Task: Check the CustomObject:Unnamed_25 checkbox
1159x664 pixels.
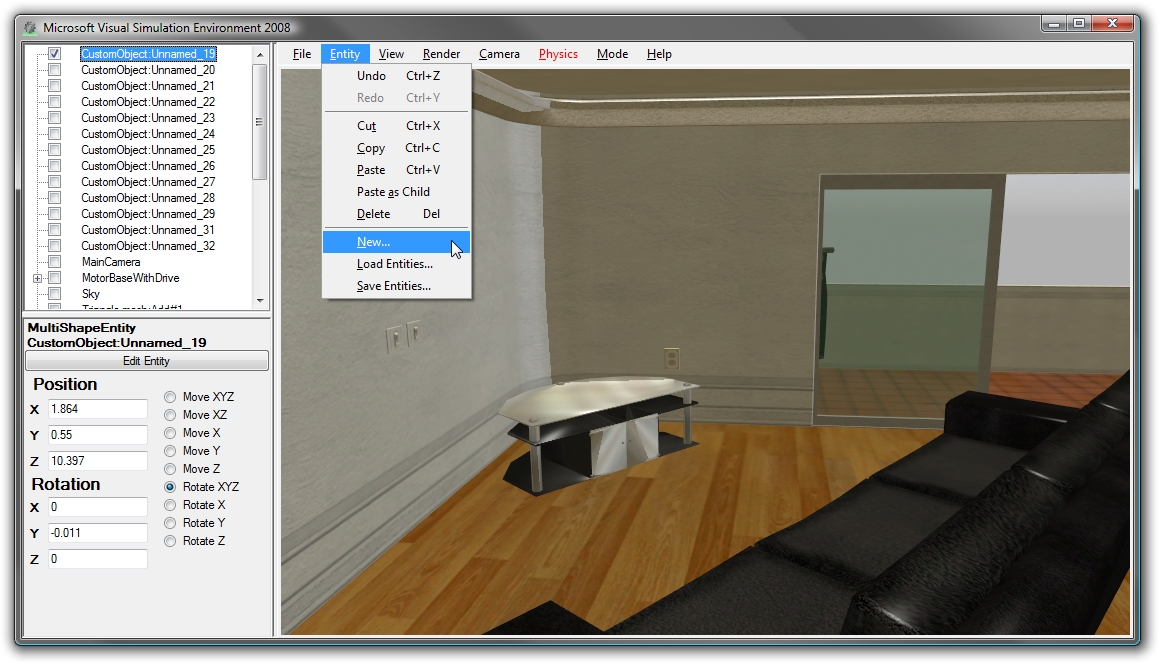Action: tap(54, 149)
